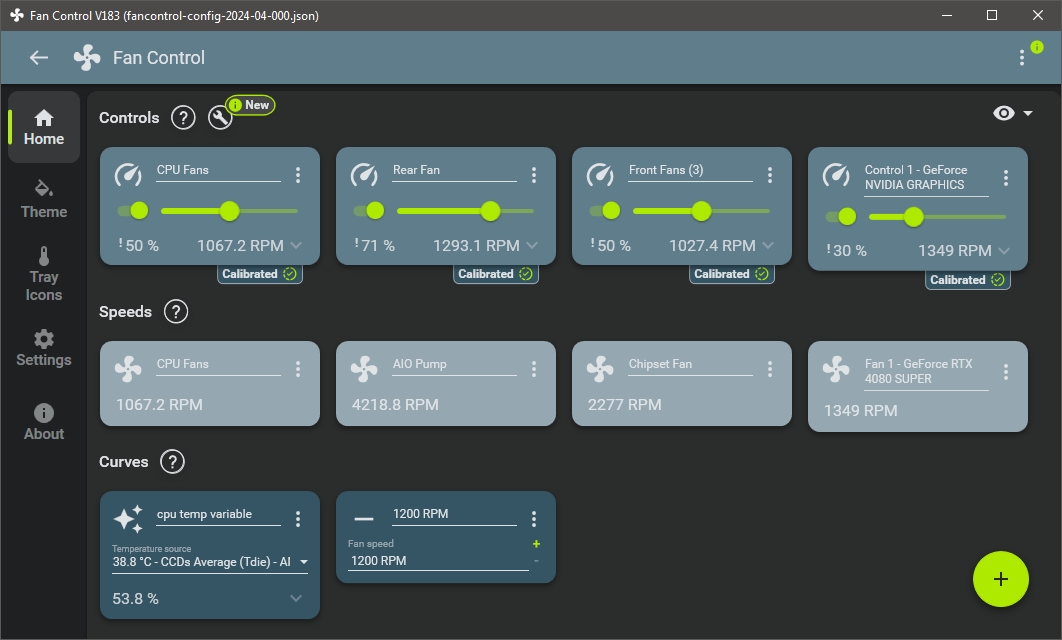The height and width of the screenshot is (640, 1062).
Task: Click the Controls help question mark icon
Action: (x=183, y=117)
